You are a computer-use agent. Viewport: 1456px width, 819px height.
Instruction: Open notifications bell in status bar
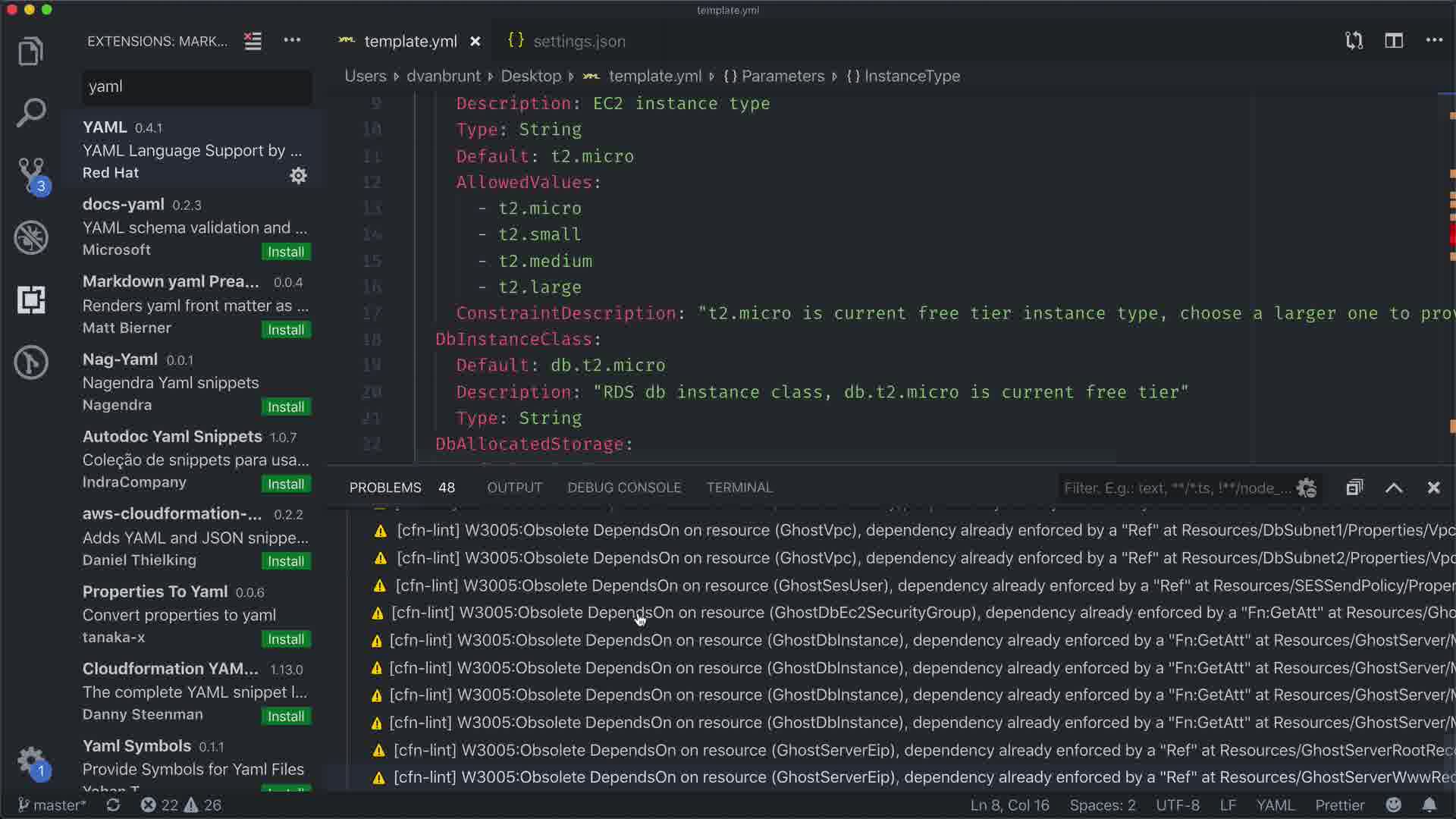[1429, 805]
